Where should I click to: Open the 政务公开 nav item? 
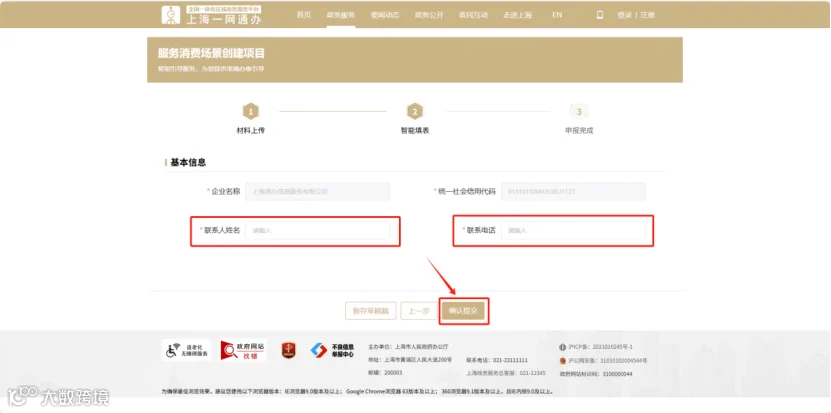[x=429, y=15]
